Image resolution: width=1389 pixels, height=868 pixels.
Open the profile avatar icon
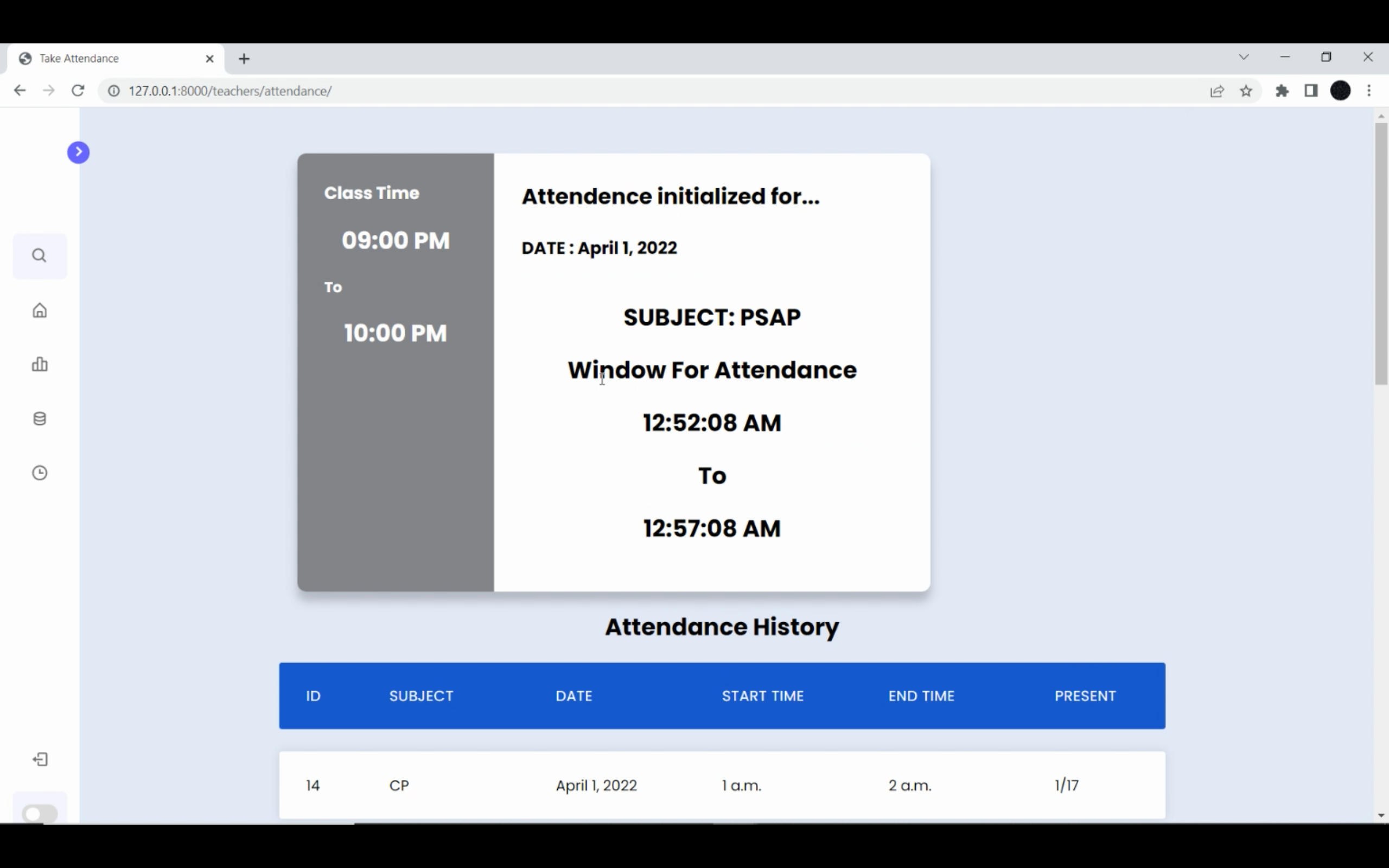[x=1340, y=91]
